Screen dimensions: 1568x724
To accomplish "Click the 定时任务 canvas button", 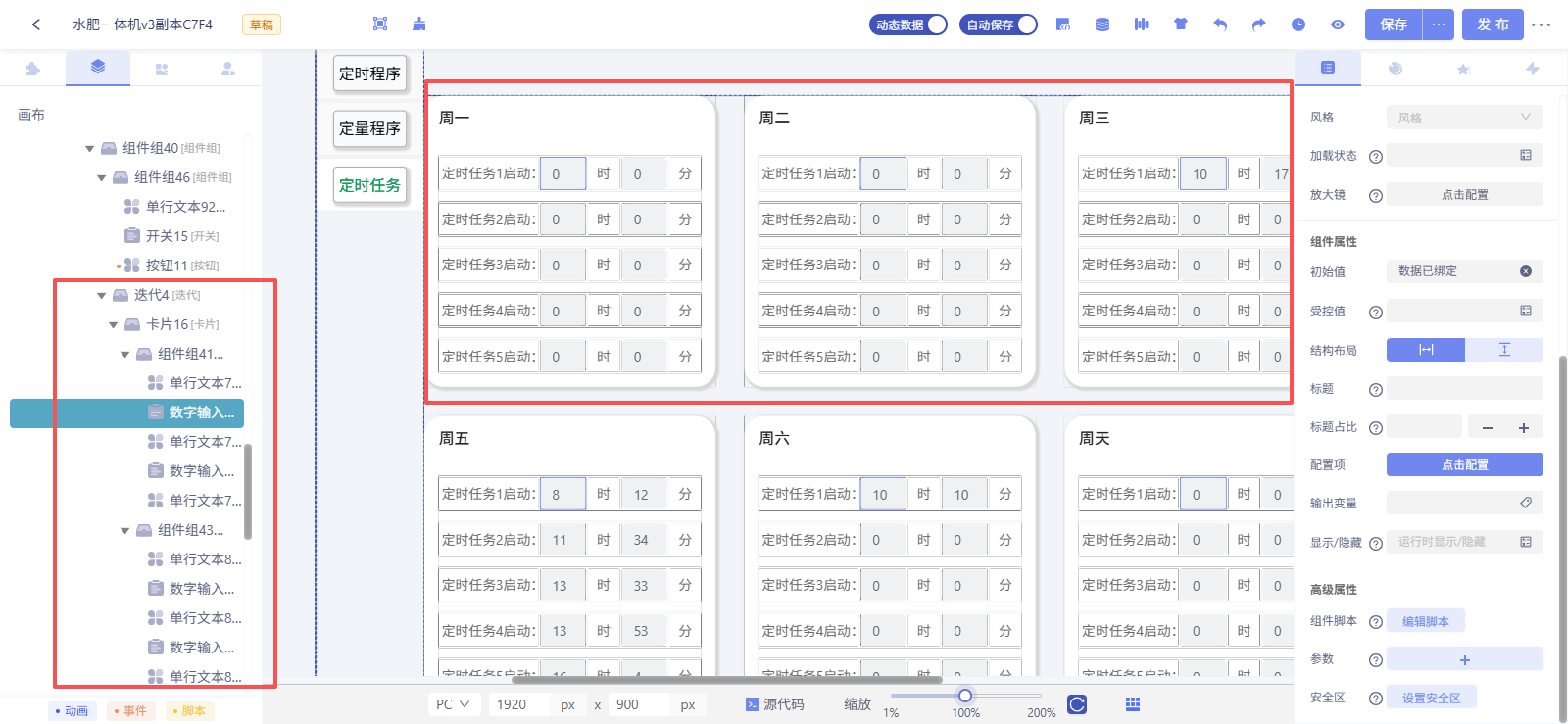I will click(369, 185).
